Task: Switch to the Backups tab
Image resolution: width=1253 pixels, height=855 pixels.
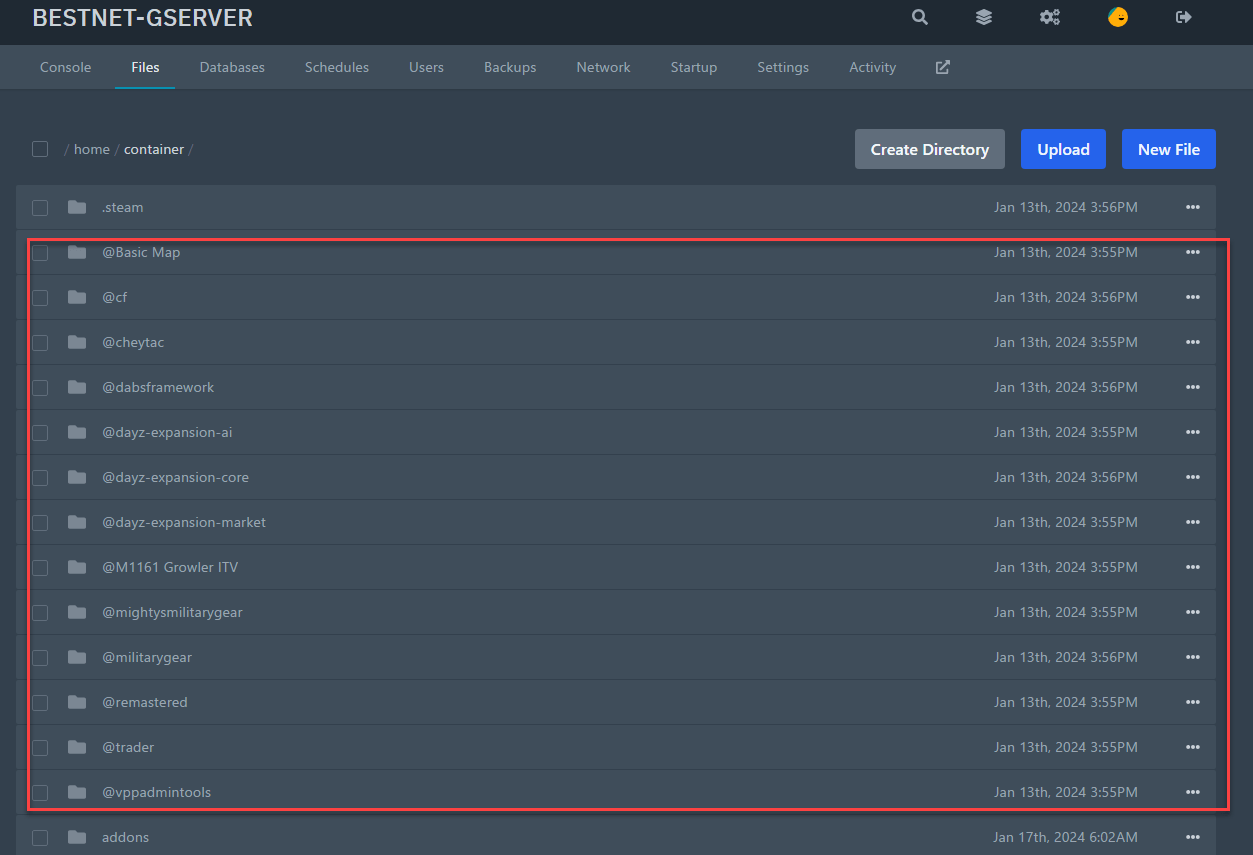Action: click(510, 67)
